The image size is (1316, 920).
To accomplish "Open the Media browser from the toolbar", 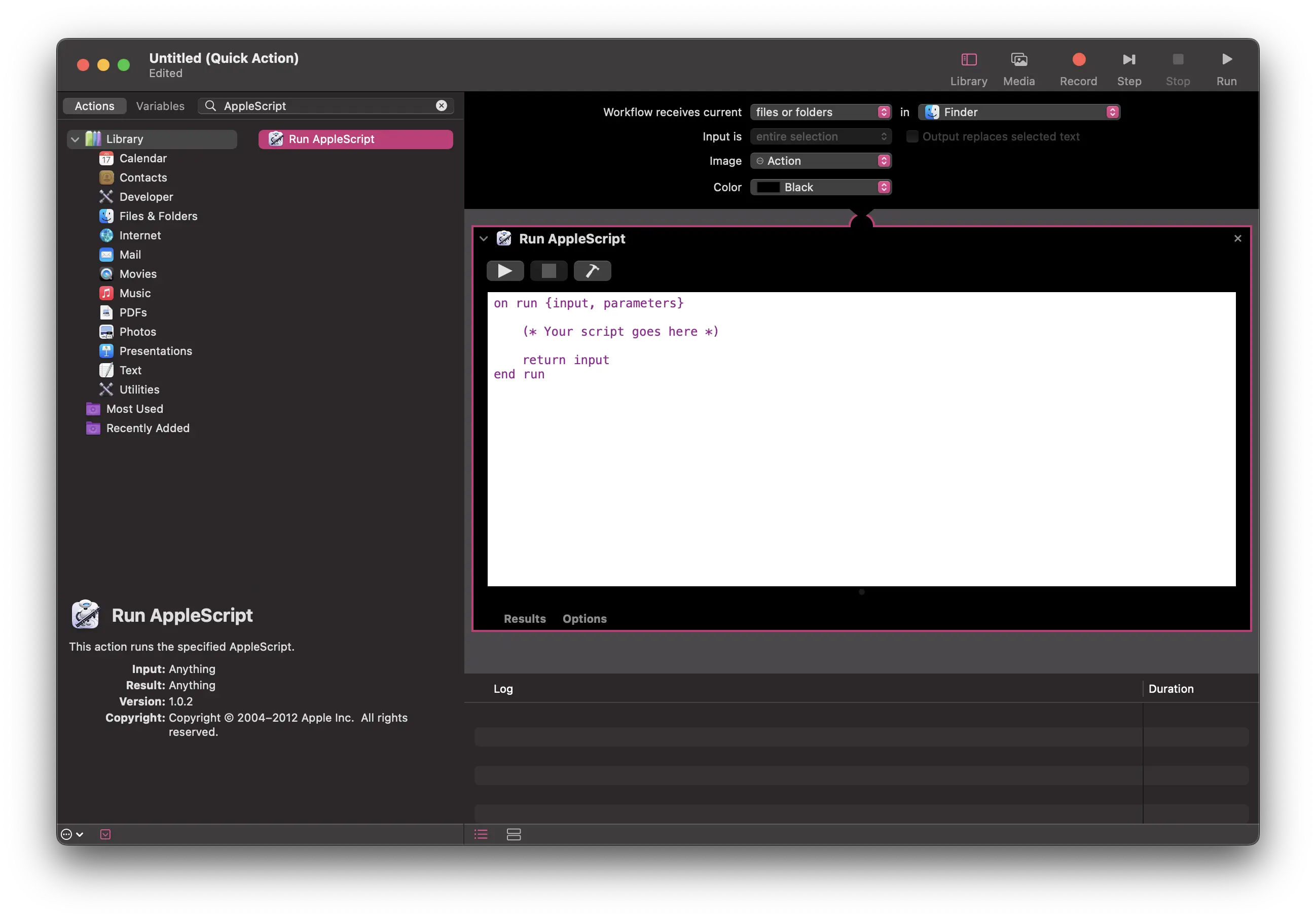I will point(1018,60).
